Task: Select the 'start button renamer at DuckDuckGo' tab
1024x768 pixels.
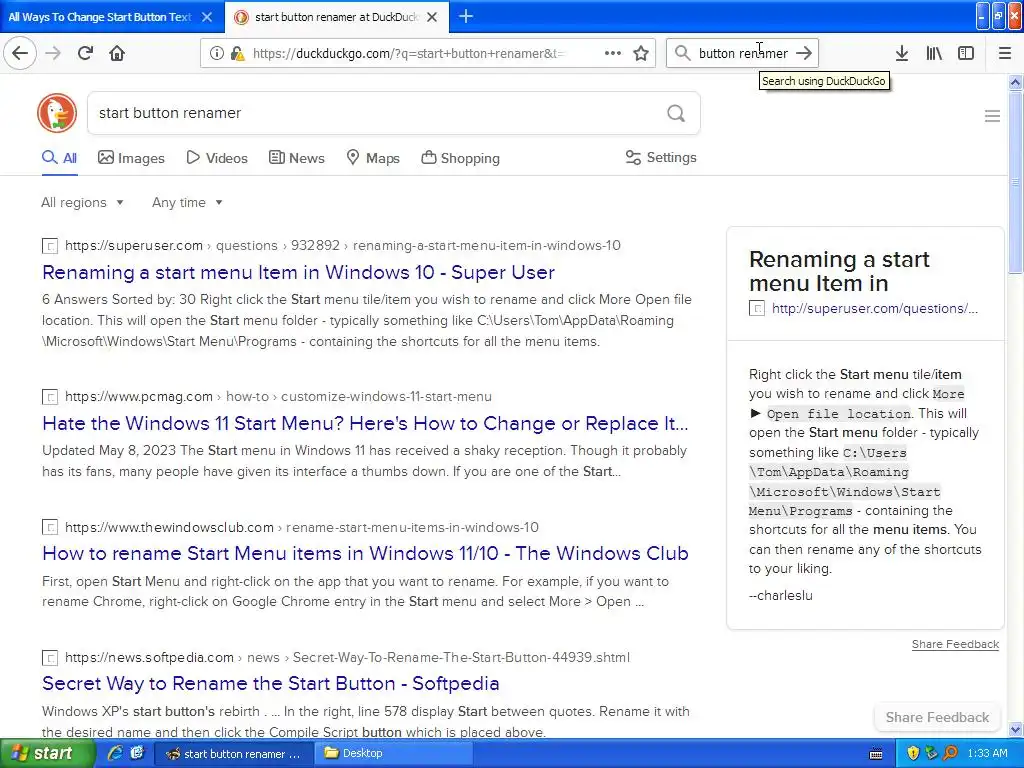Action: click(337, 17)
